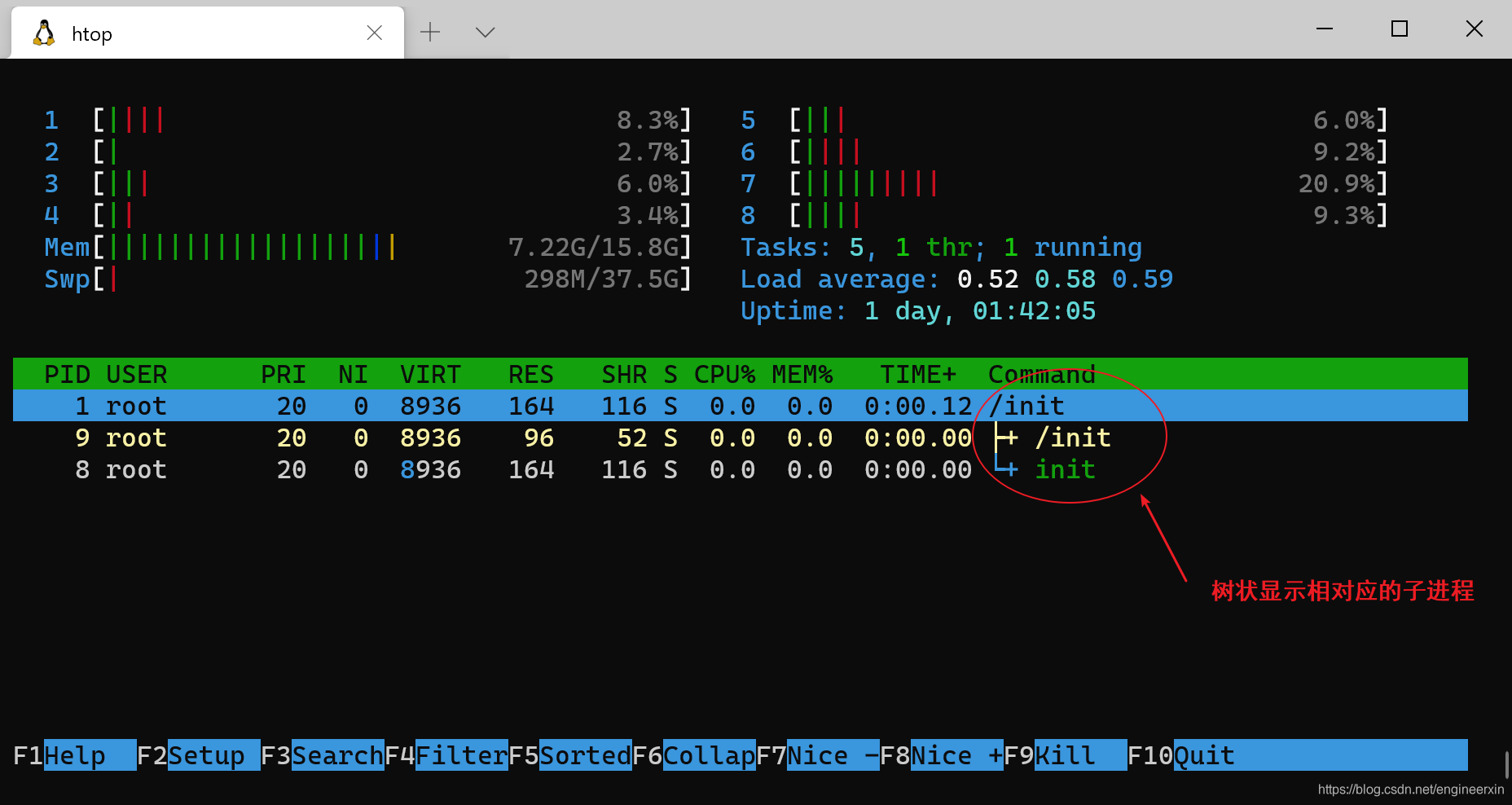Click the Uptime: 1 day line
Image resolution: width=1512 pixels, height=805 pixels.
918,311
